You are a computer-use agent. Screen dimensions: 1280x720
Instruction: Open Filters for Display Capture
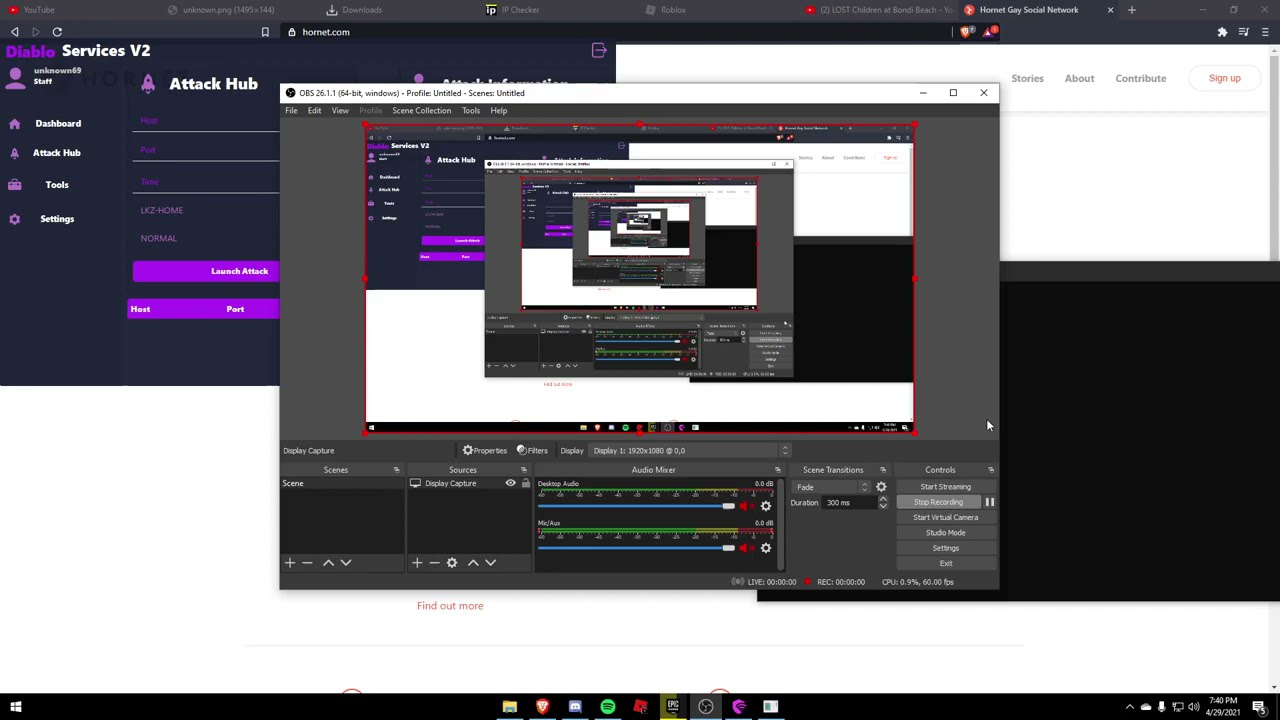pos(533,451)
